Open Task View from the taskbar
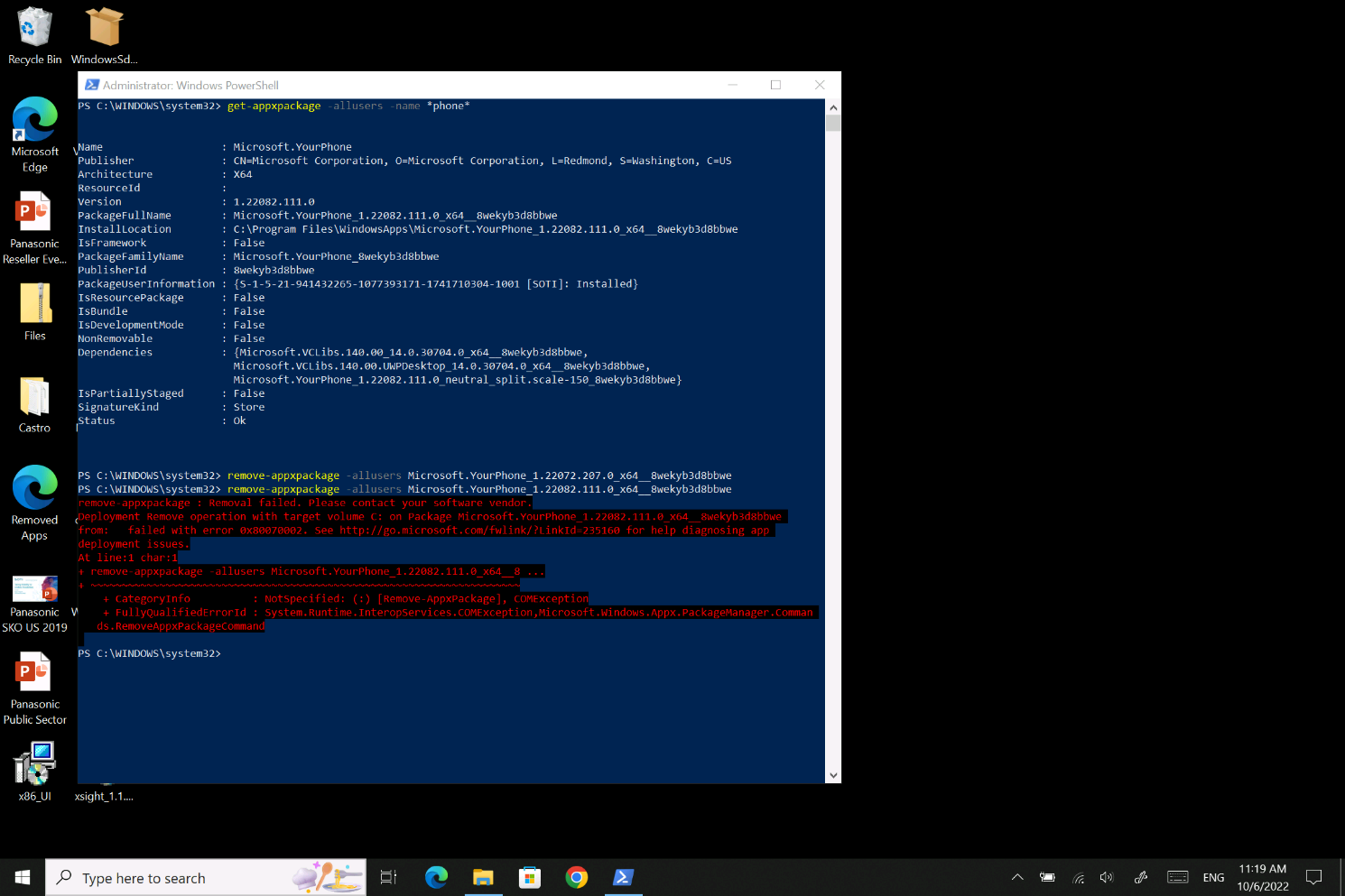The image size is (1345, 896). [388, 877]
